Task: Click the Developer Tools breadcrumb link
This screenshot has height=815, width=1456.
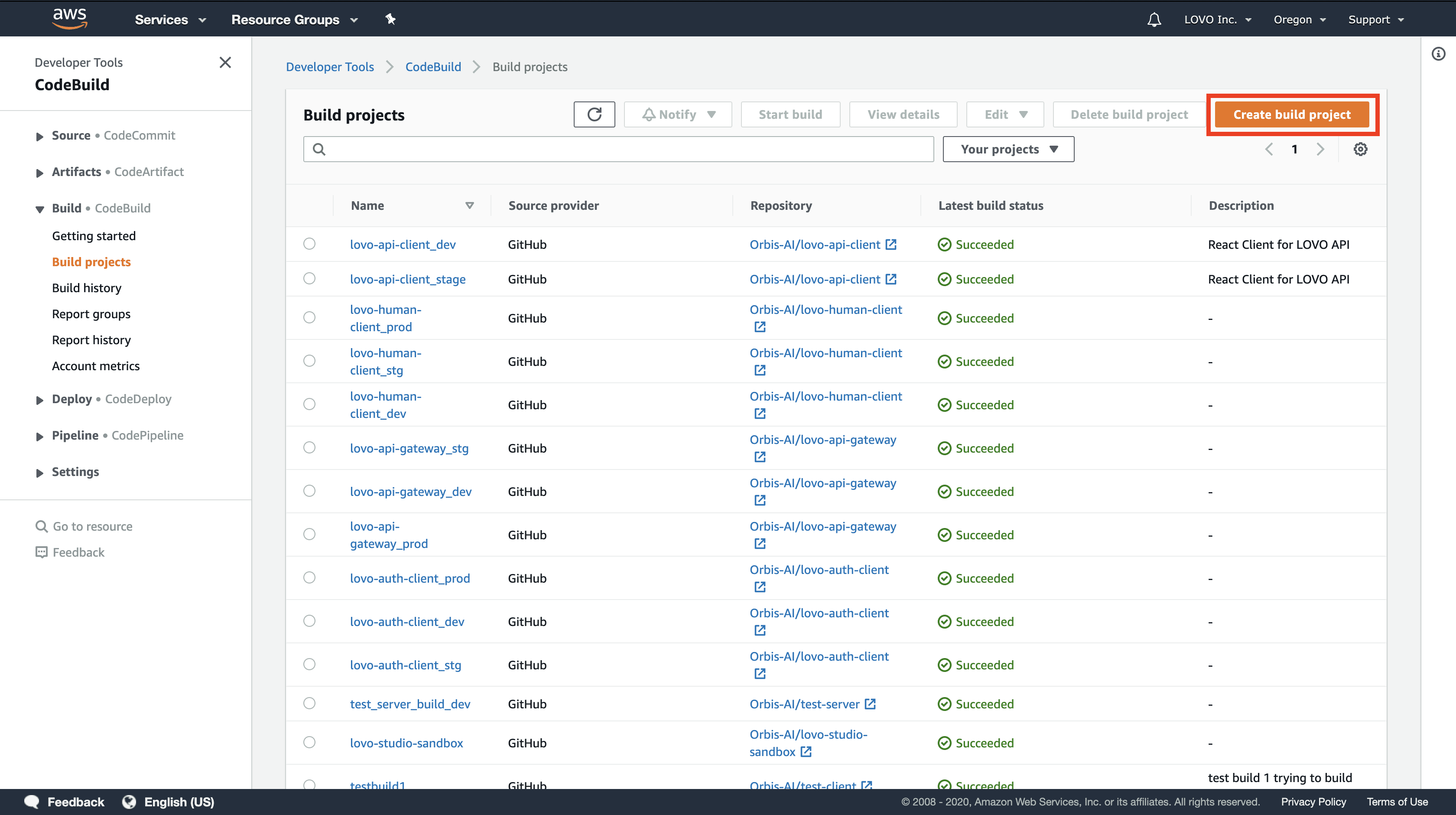Action: click(x=329, y=67)
